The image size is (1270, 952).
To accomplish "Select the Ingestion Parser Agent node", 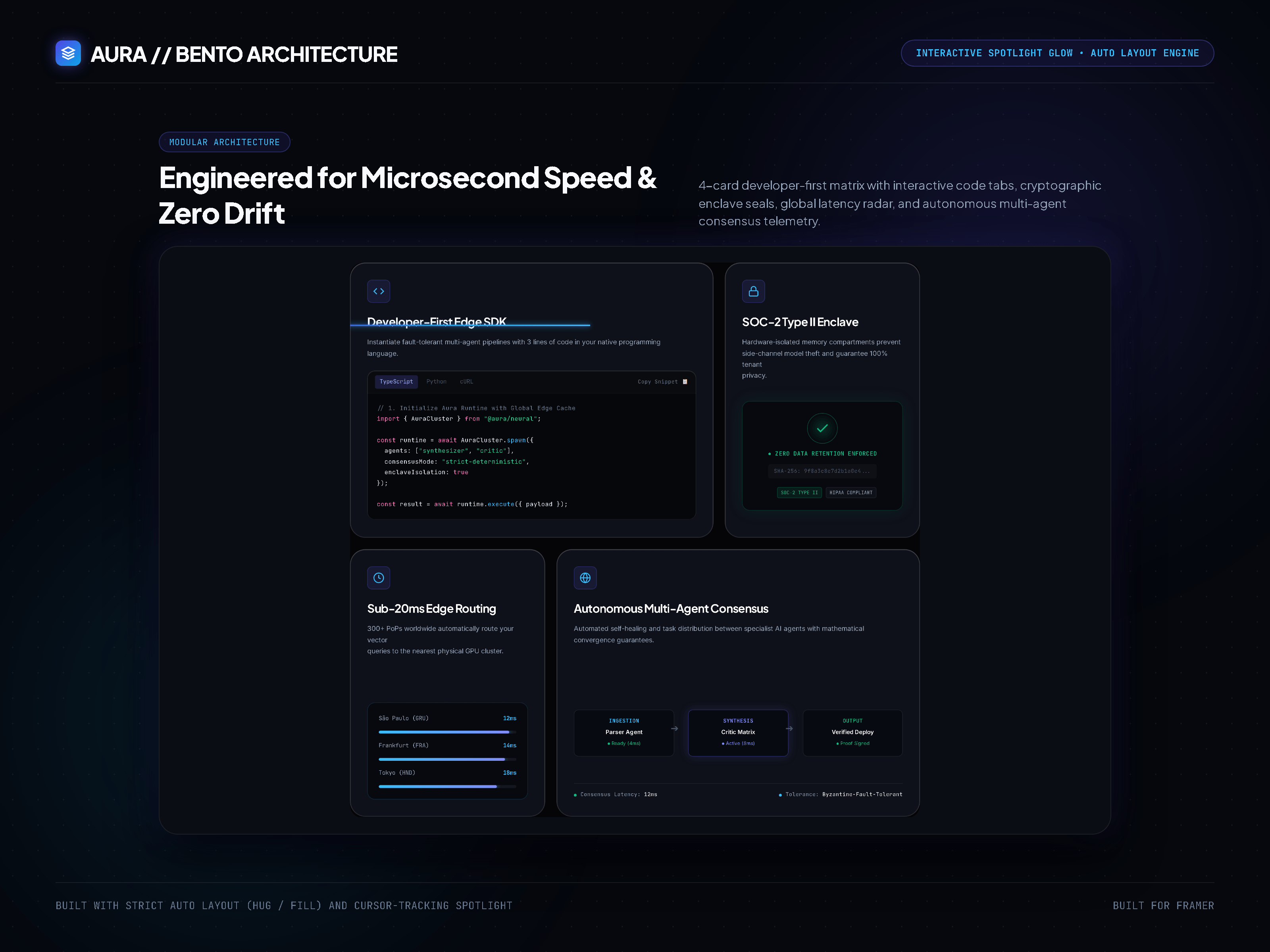I will click(x=624, y=733).
